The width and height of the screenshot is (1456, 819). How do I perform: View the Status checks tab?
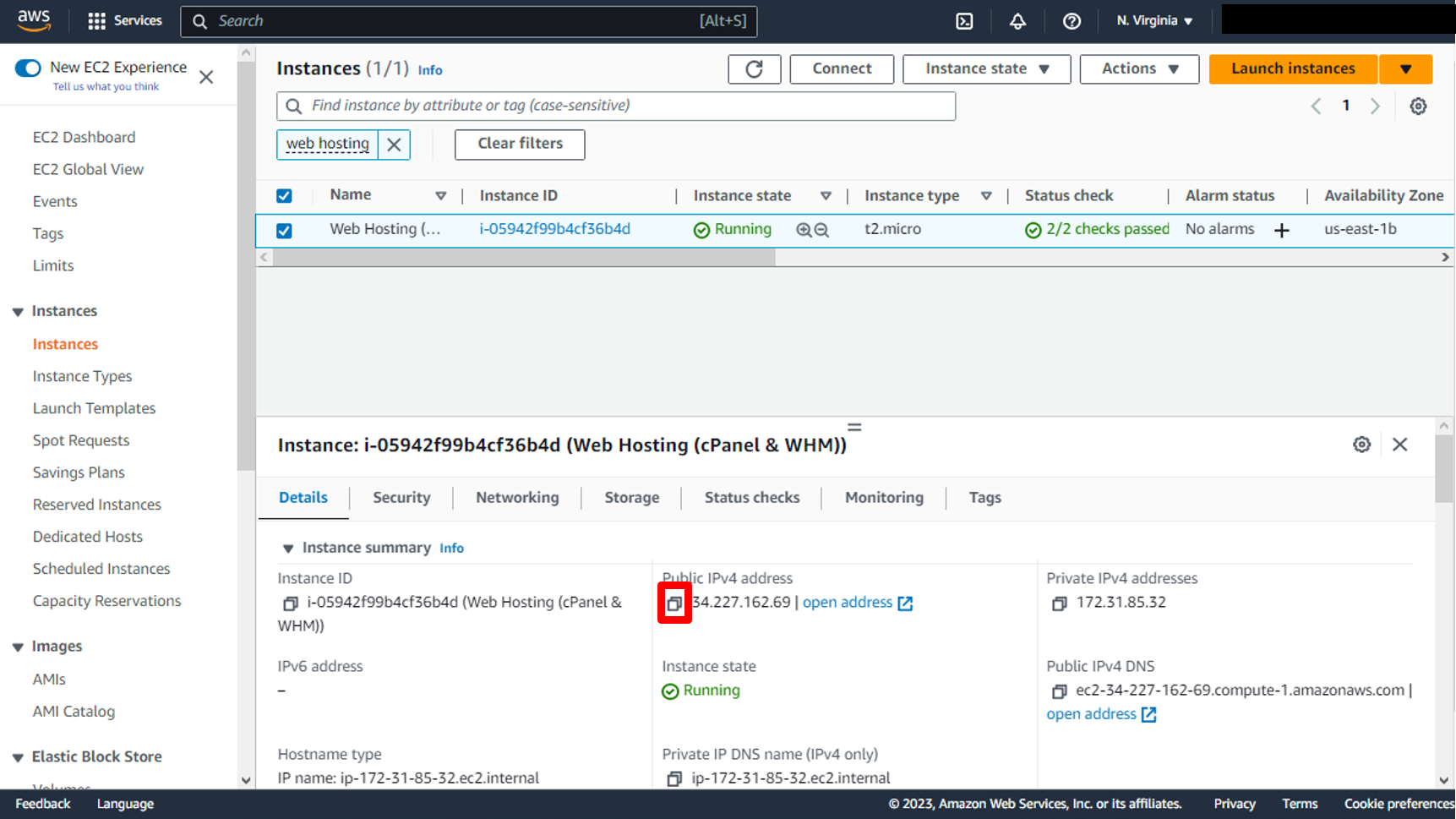click(752, 498)
